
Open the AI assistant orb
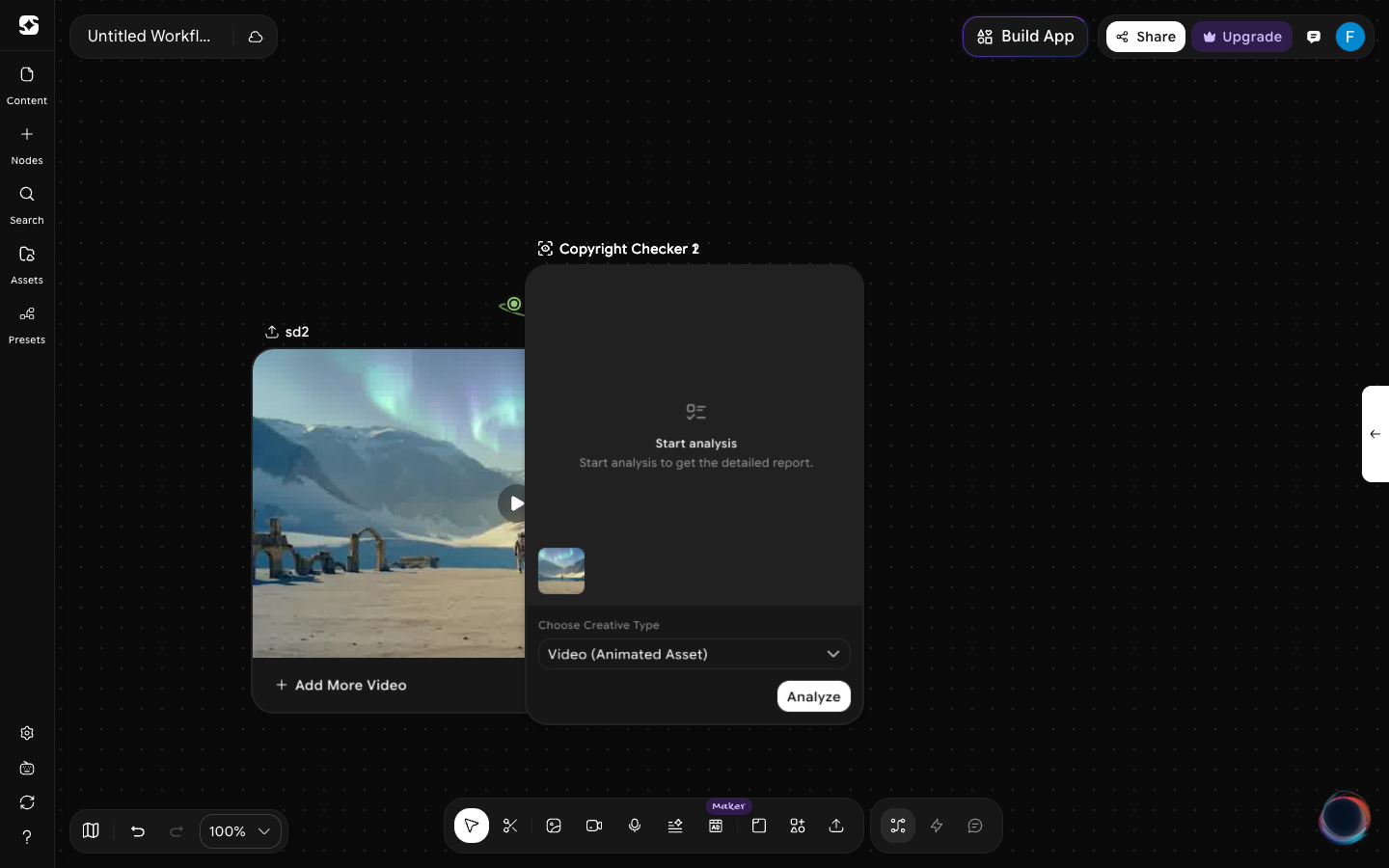tap(1344, 818)
